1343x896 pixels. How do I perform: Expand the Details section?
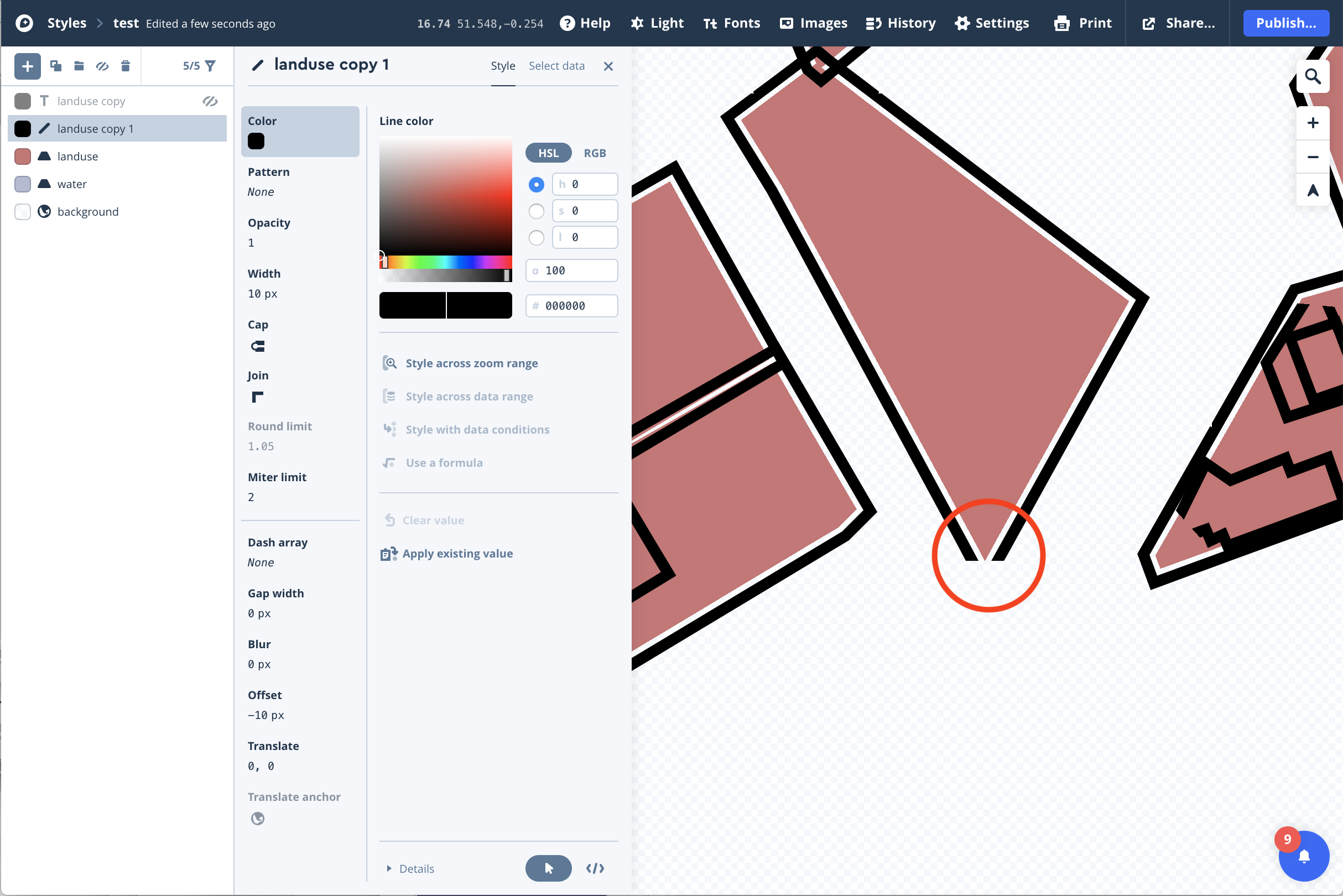tap(410, 868)
